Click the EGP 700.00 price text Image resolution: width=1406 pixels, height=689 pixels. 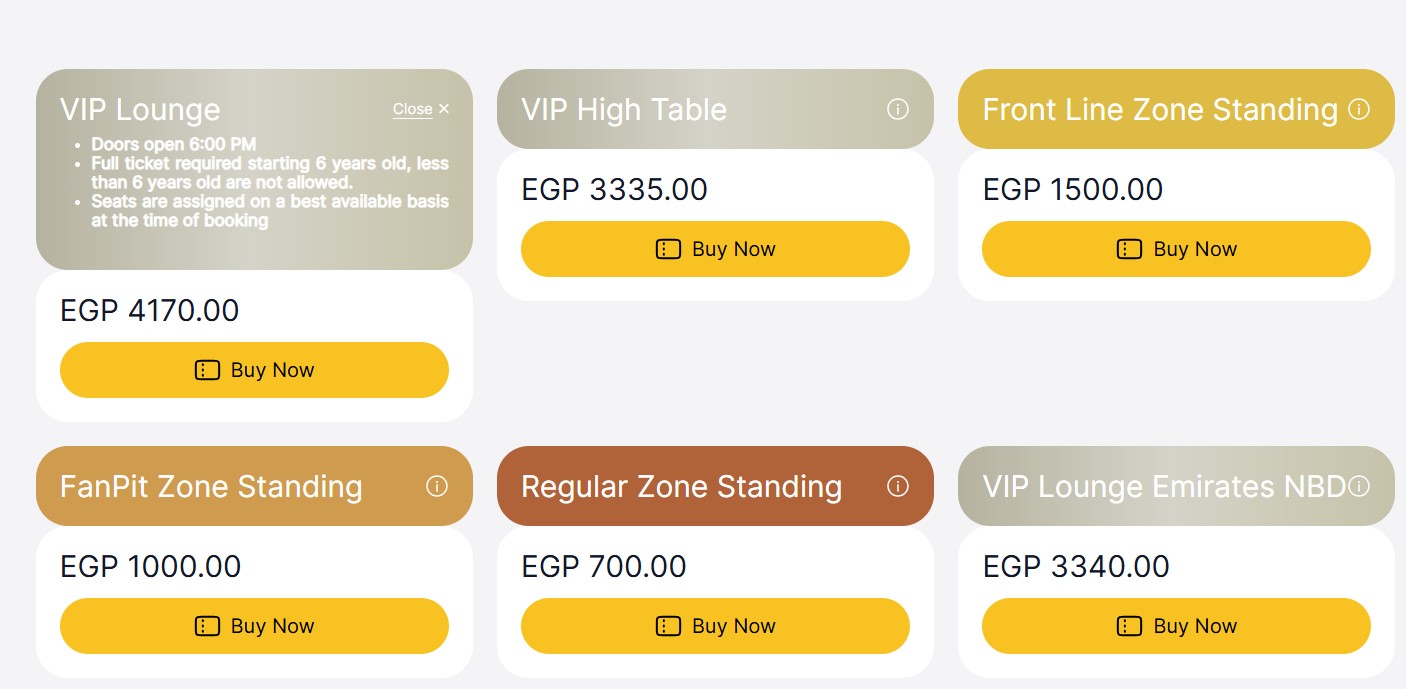point(604,566)
